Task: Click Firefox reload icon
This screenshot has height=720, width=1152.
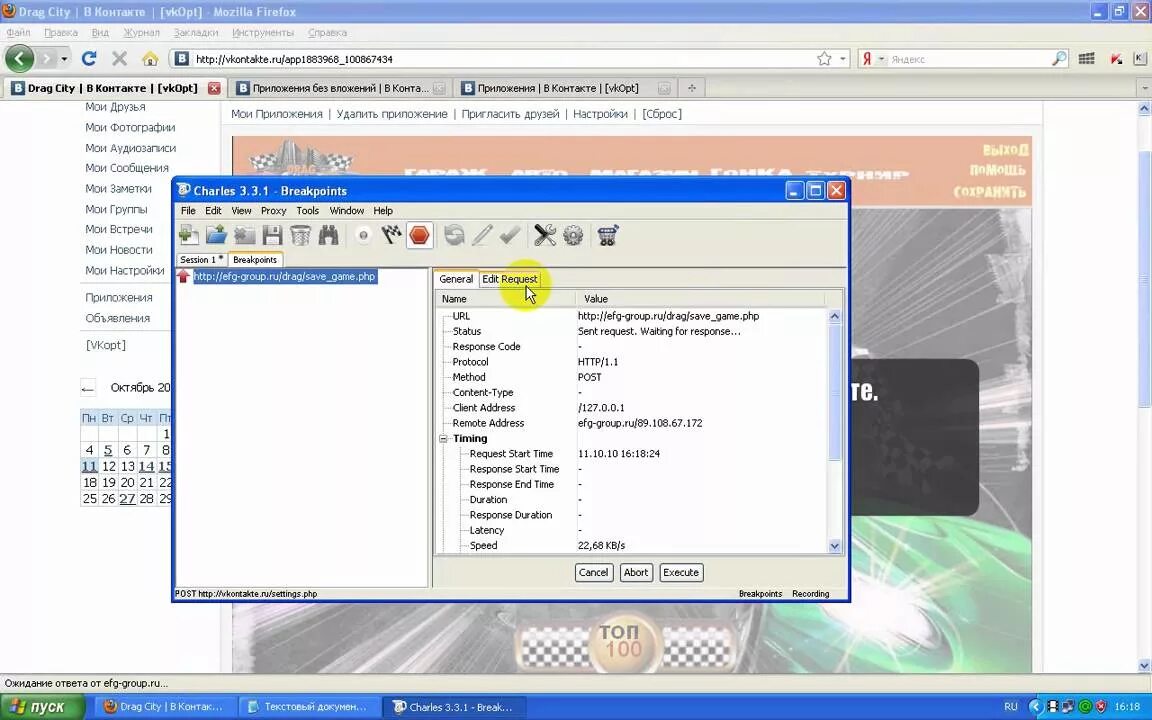Action: [x=89, y=59]
